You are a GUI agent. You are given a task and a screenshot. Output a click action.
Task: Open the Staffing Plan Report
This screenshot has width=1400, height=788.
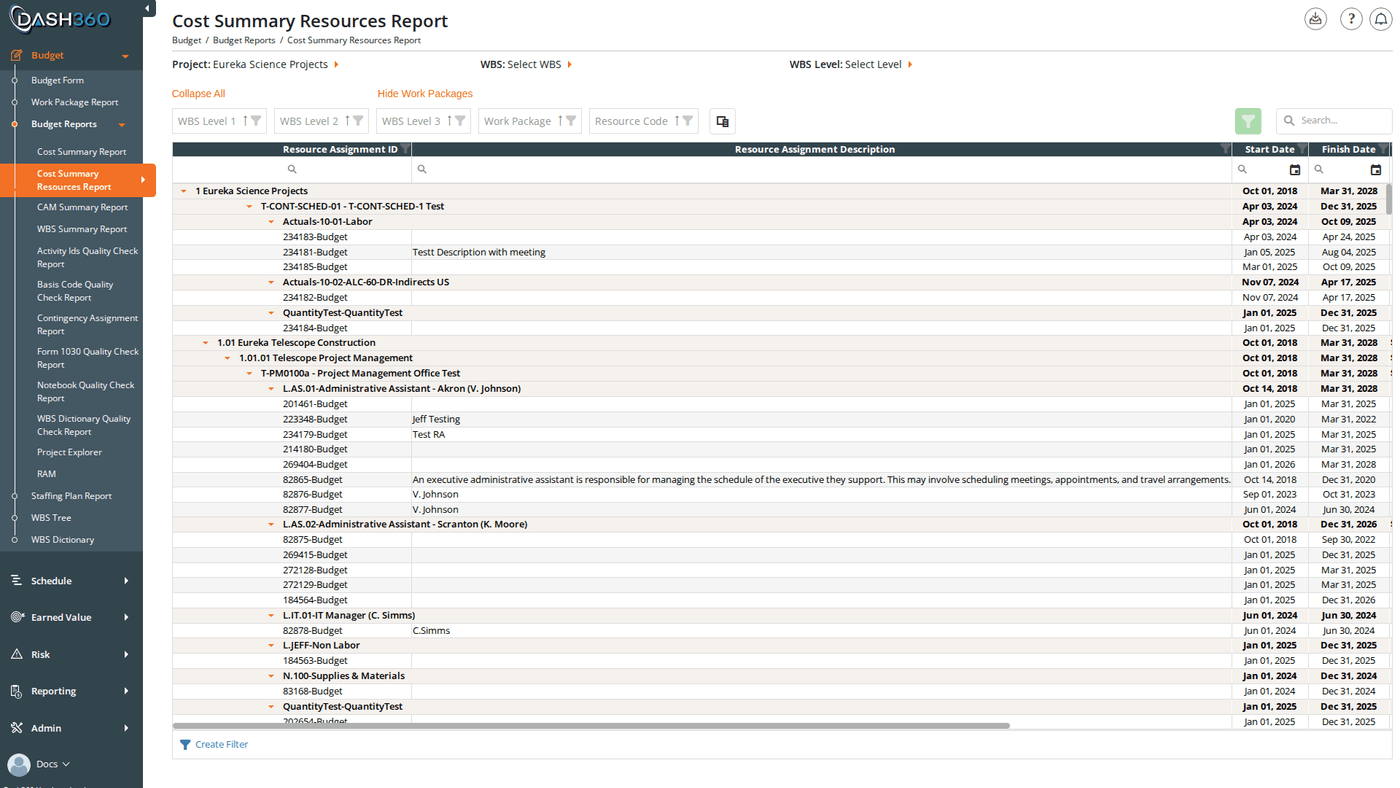pyautogui.click(x=71, y=496)
